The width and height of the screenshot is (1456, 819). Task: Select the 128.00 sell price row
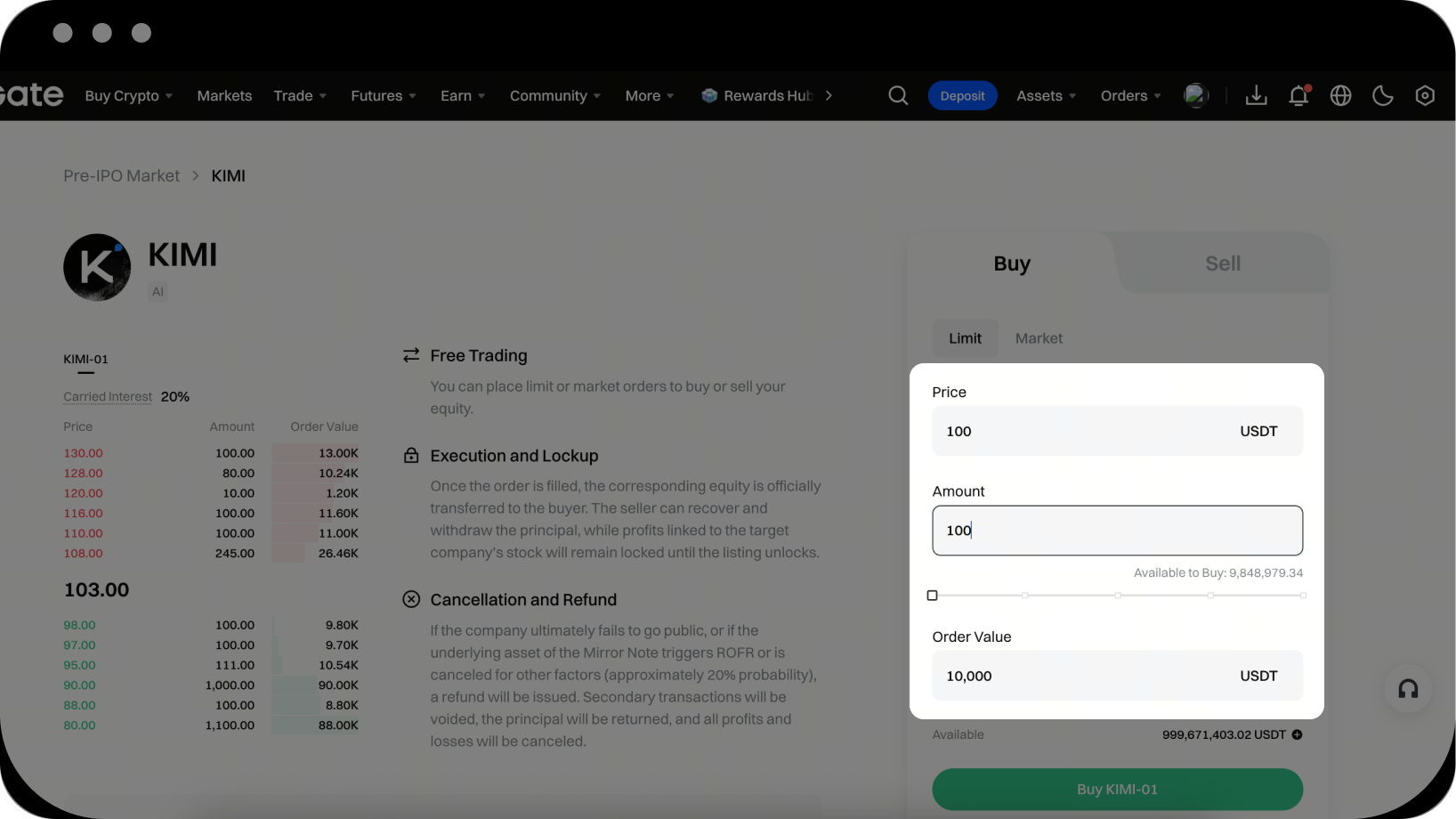(x=211, y=474)
